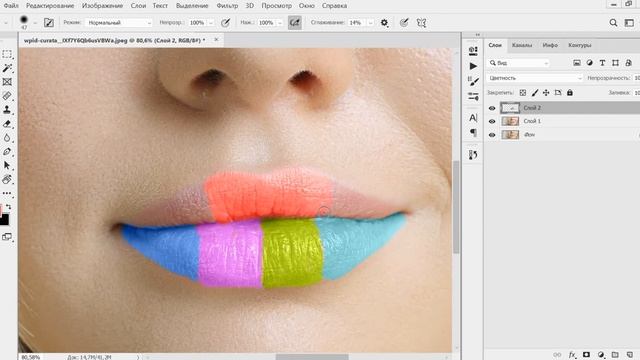The image size is (640, 360).
Task: Swap foreground and background colors
Action: click(x=9, y=207)
